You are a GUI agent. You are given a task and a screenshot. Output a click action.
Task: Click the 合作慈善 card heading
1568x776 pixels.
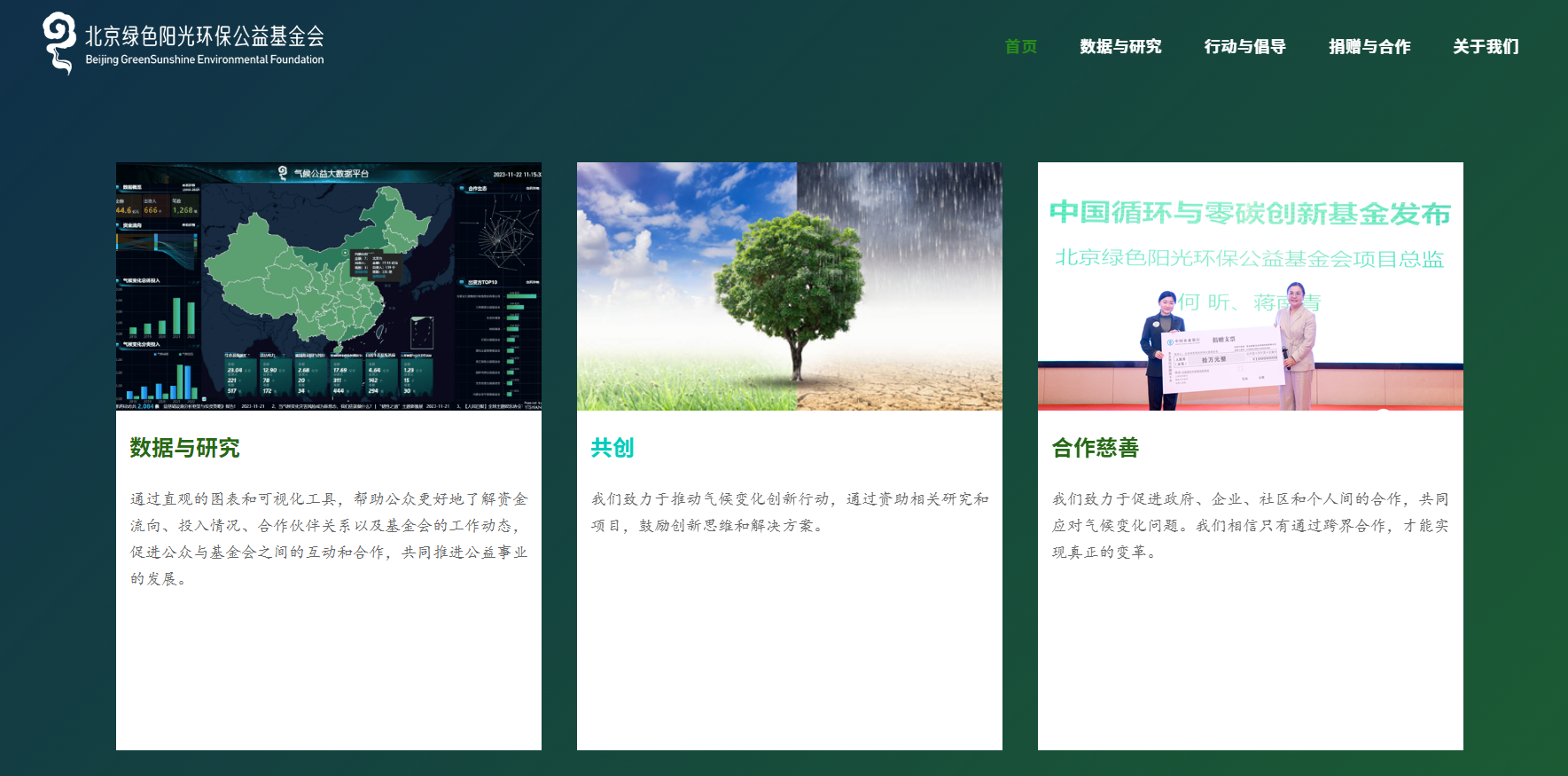click(x=1095, y=448)
